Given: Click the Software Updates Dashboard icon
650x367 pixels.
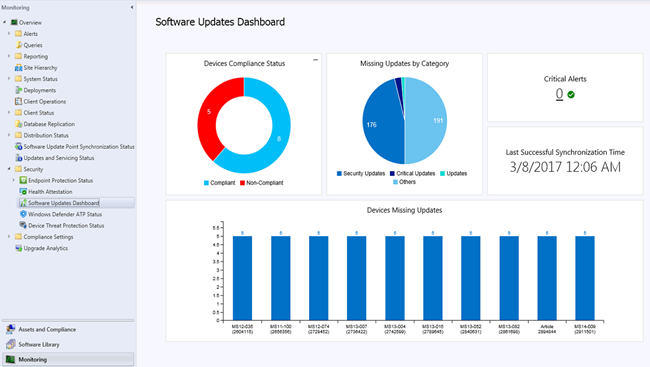Looking at the screenshot, I should click(23, 203).
